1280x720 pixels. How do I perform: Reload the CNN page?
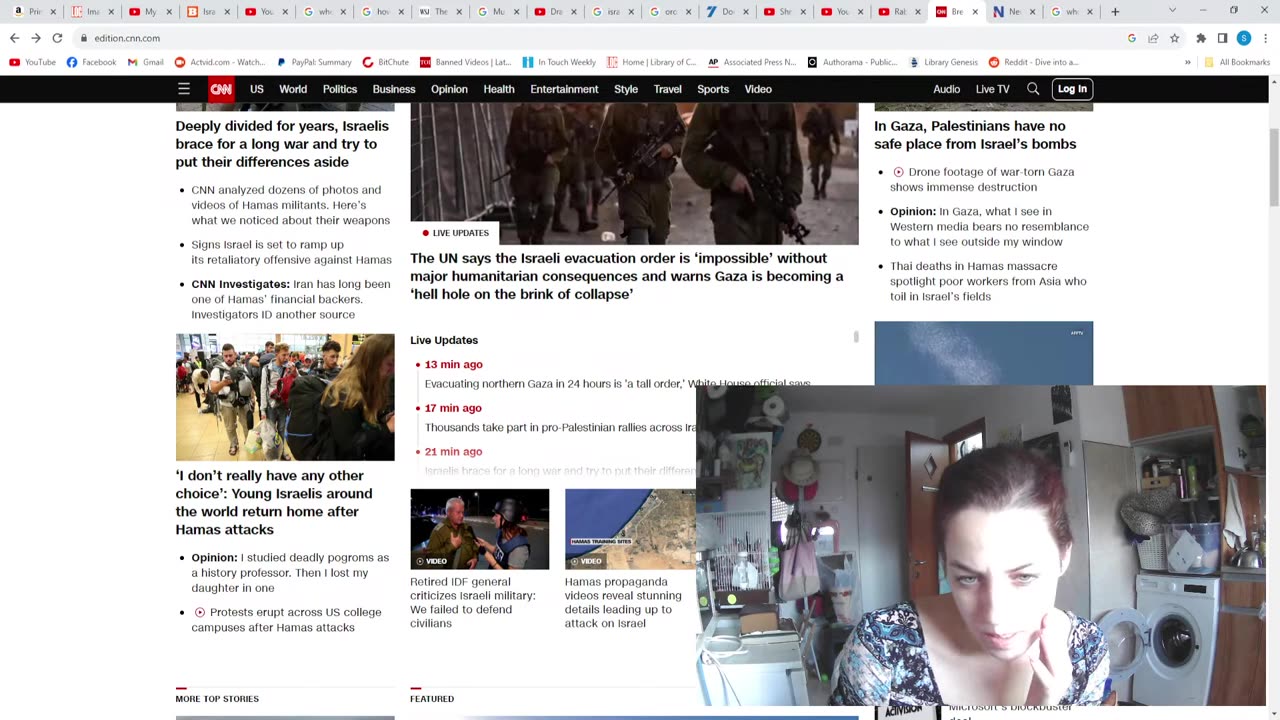coord(57,38)
